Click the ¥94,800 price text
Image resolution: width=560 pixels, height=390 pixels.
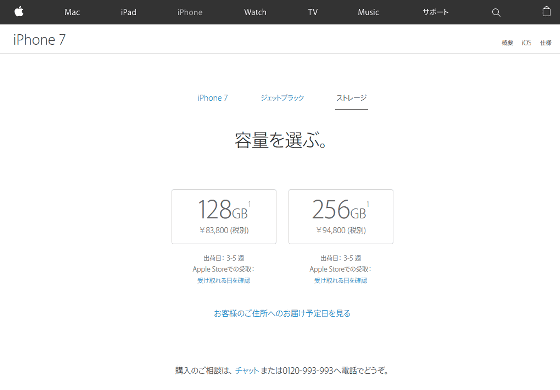click(341, 230)
